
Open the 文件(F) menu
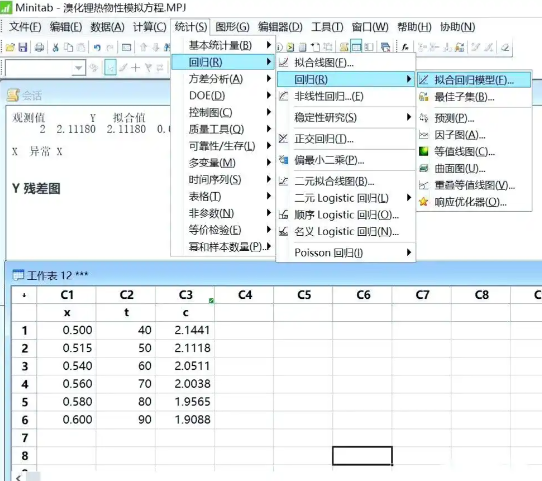tap(25, 27)
